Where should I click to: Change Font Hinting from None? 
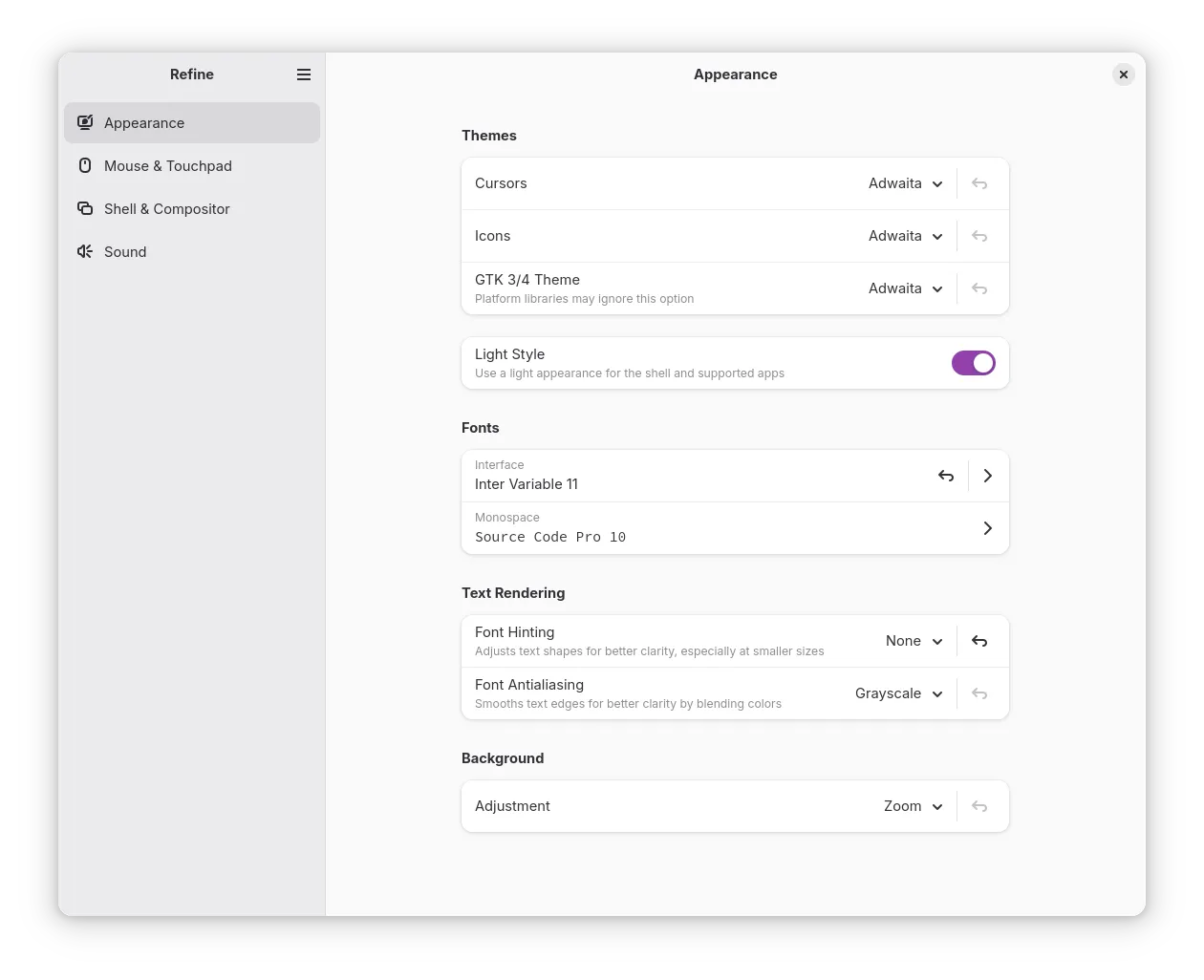(x=914, y=641)
